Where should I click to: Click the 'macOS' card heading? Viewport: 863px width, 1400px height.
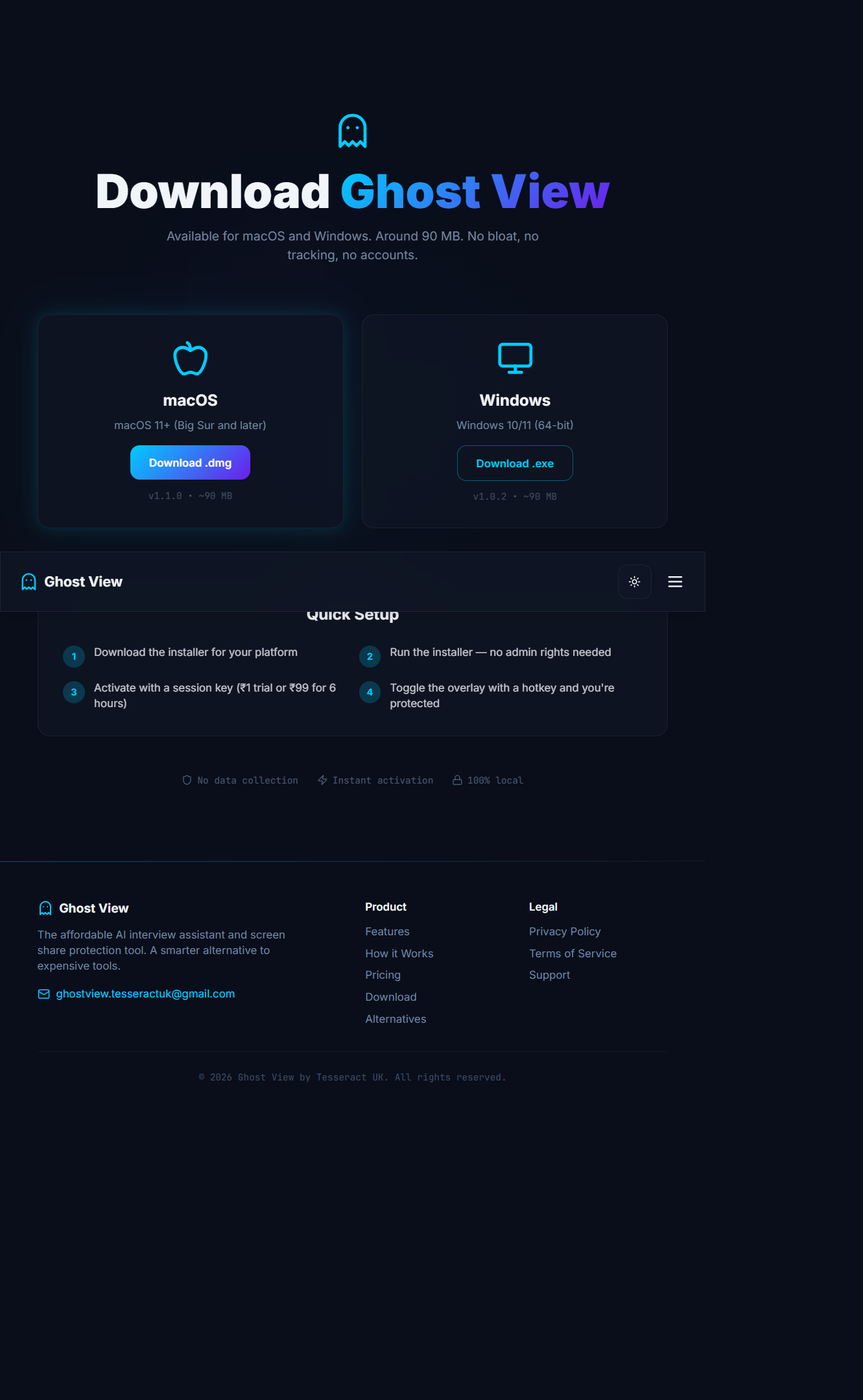point(190,400)
